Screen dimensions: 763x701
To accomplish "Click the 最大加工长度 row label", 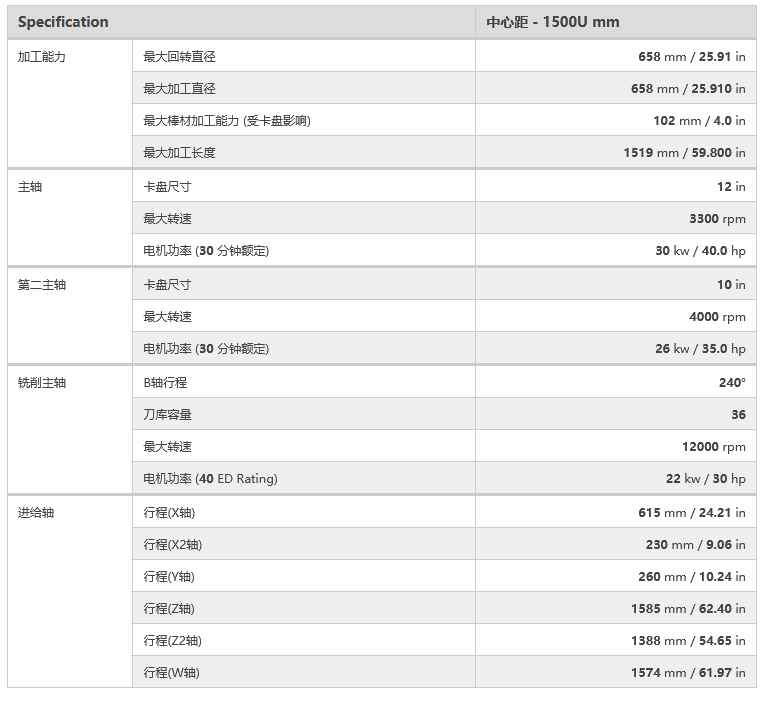I will [179, 153].
